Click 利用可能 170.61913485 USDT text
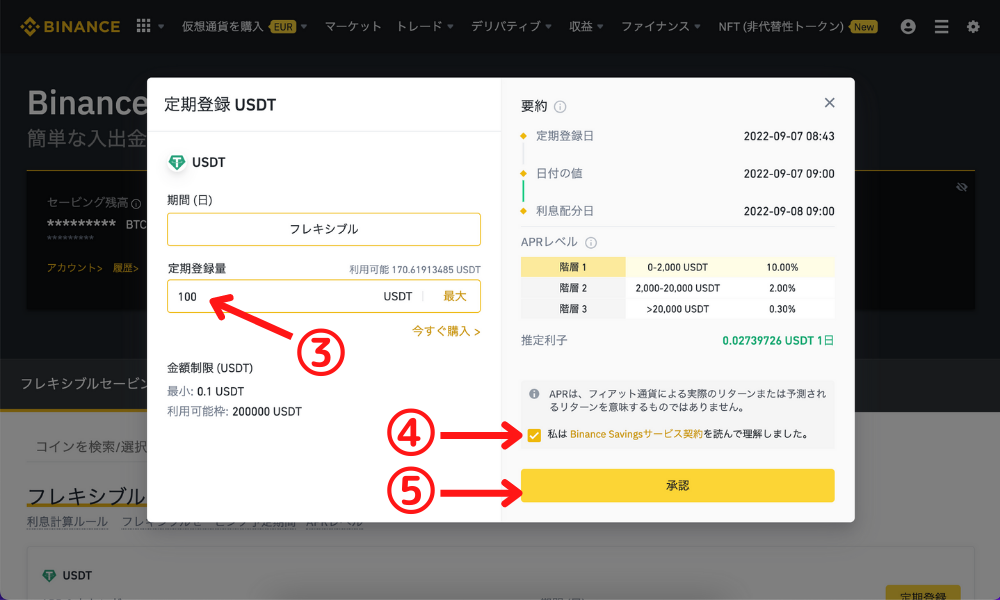The image size is (1000, 600). coord(415,269)
